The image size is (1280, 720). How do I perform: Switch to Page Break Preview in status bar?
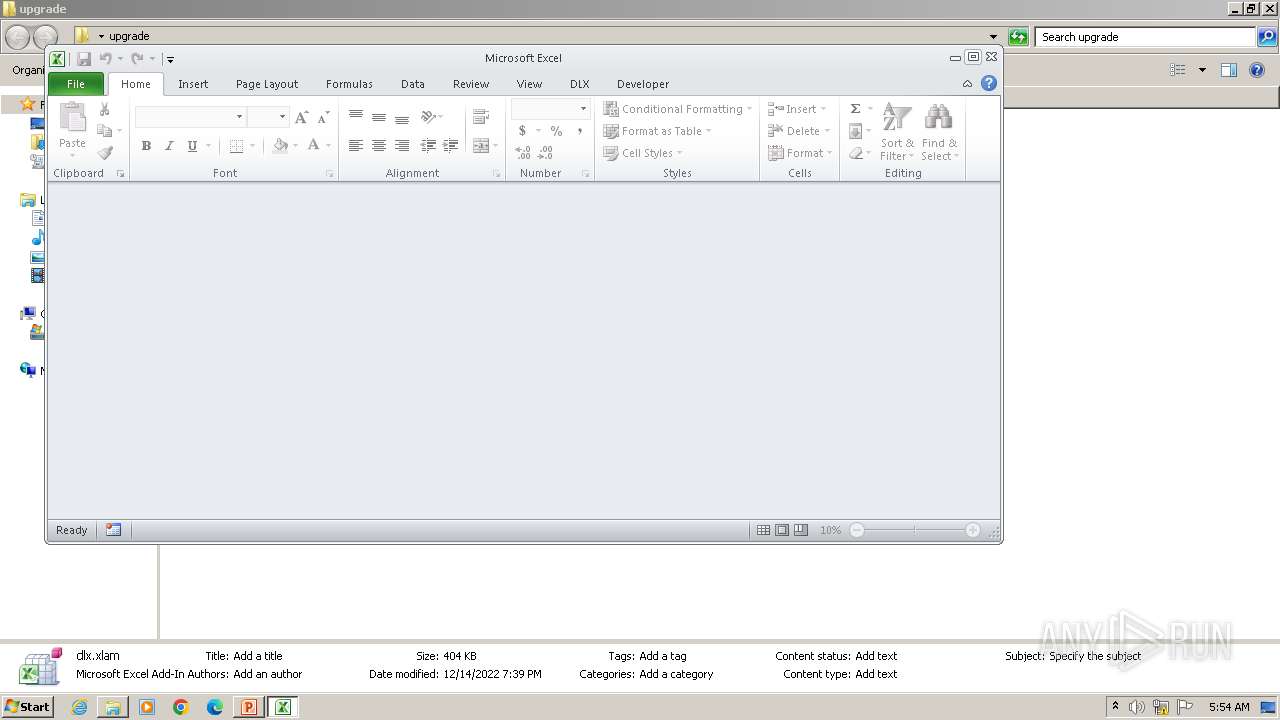tap(801, 530)
